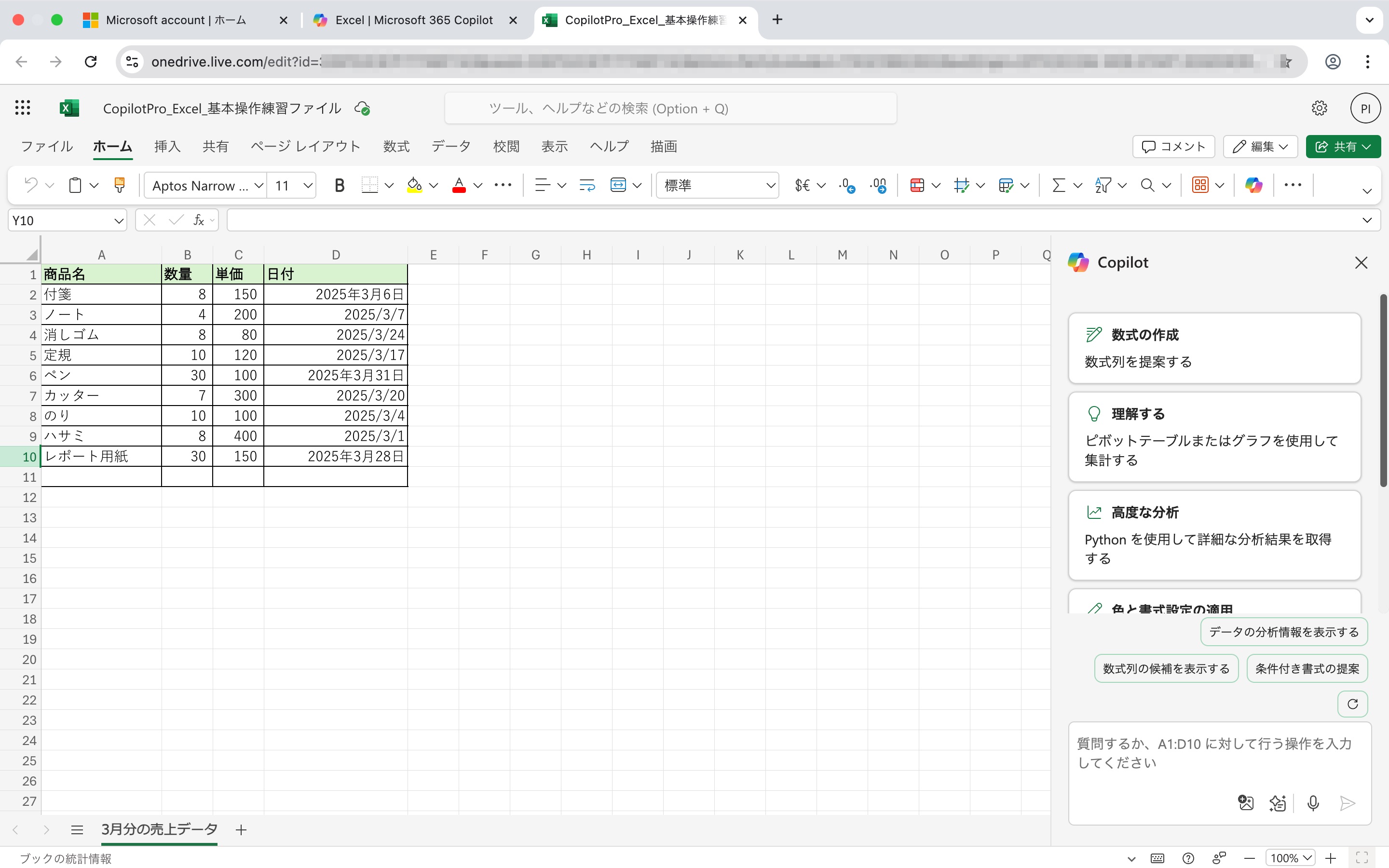1389x868 pixels.
Task: Open the font name dropdown
Action: coord(259,186)
